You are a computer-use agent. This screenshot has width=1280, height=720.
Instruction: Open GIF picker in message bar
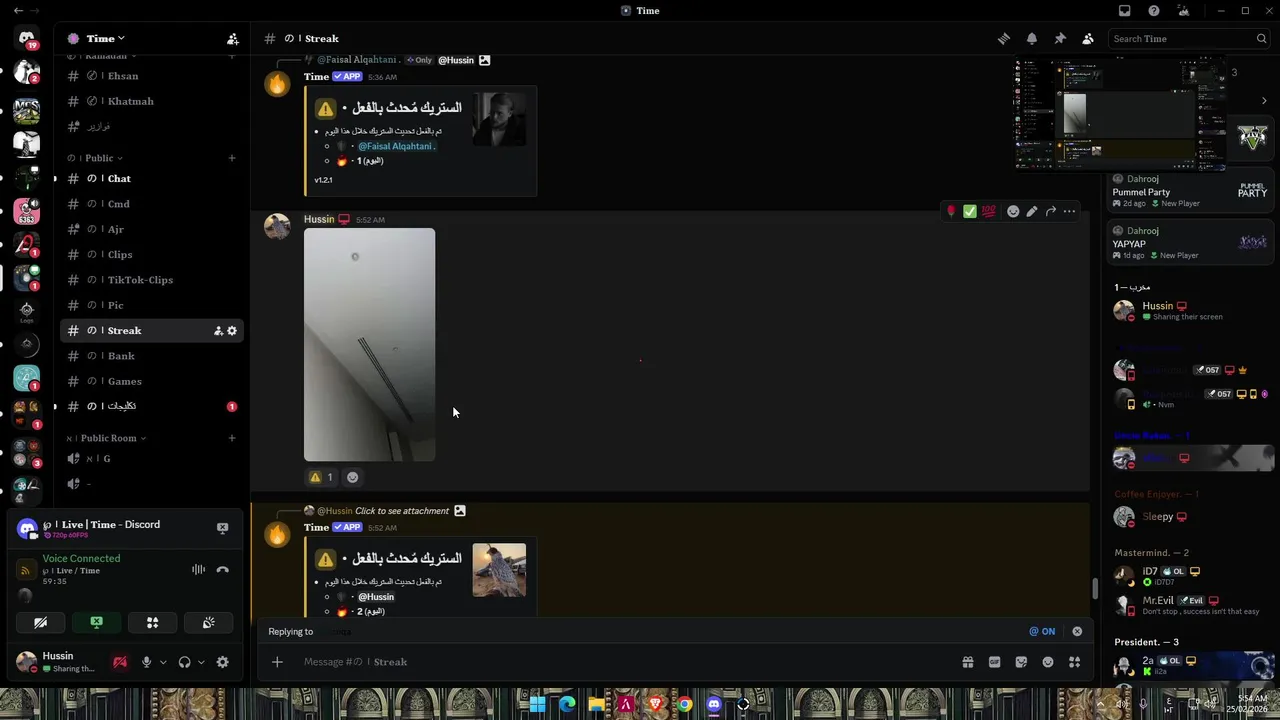tap(994, 662)
